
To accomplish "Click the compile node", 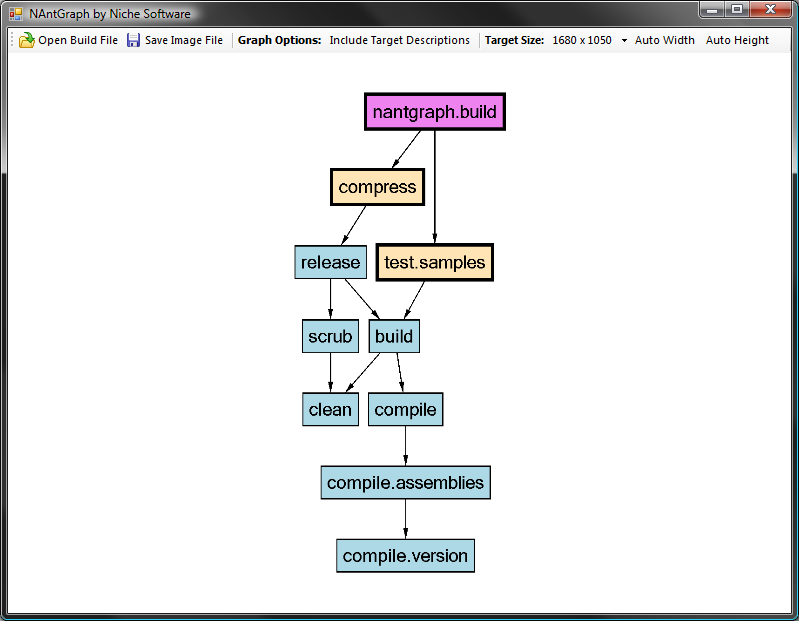I will (405, 410).
